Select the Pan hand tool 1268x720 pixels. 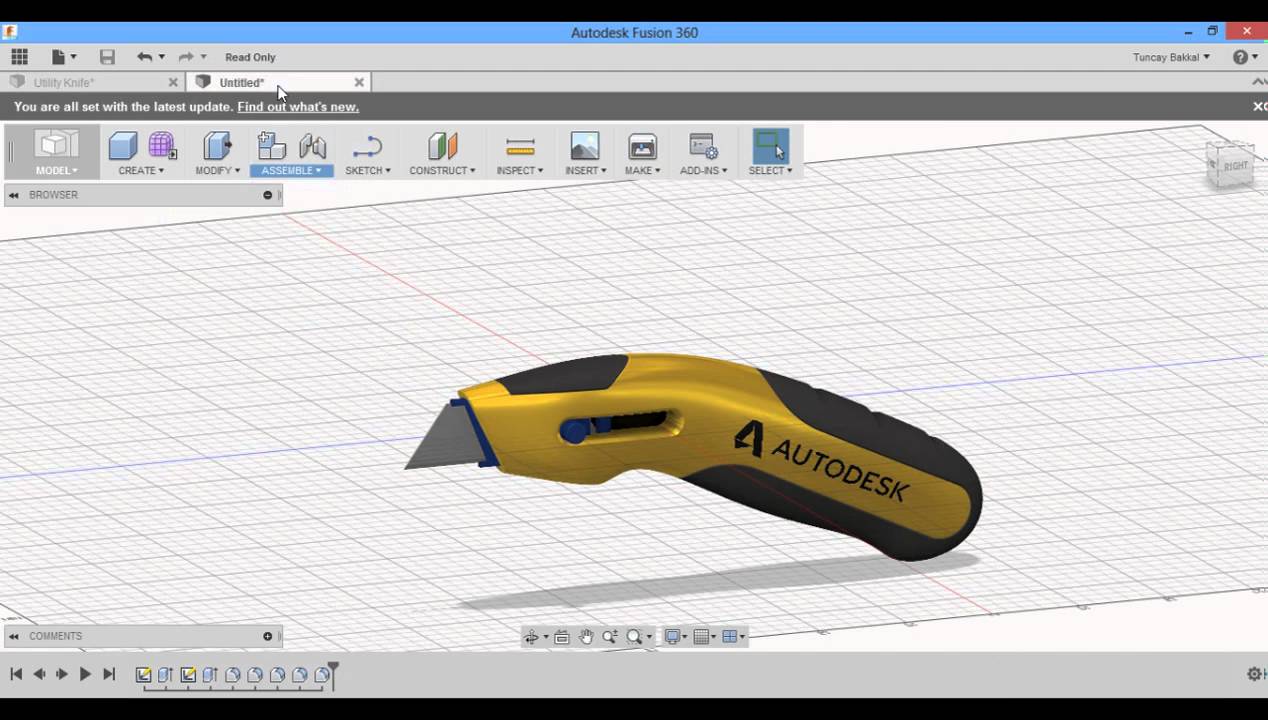[x=586, y=637]
